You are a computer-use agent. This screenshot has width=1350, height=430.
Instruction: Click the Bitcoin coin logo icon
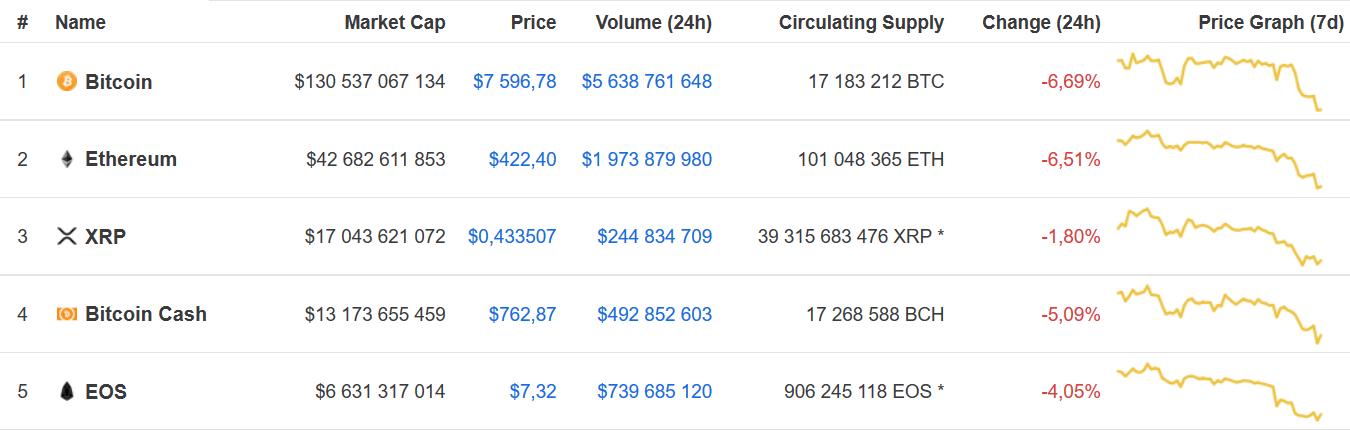(x=67, y=82)
